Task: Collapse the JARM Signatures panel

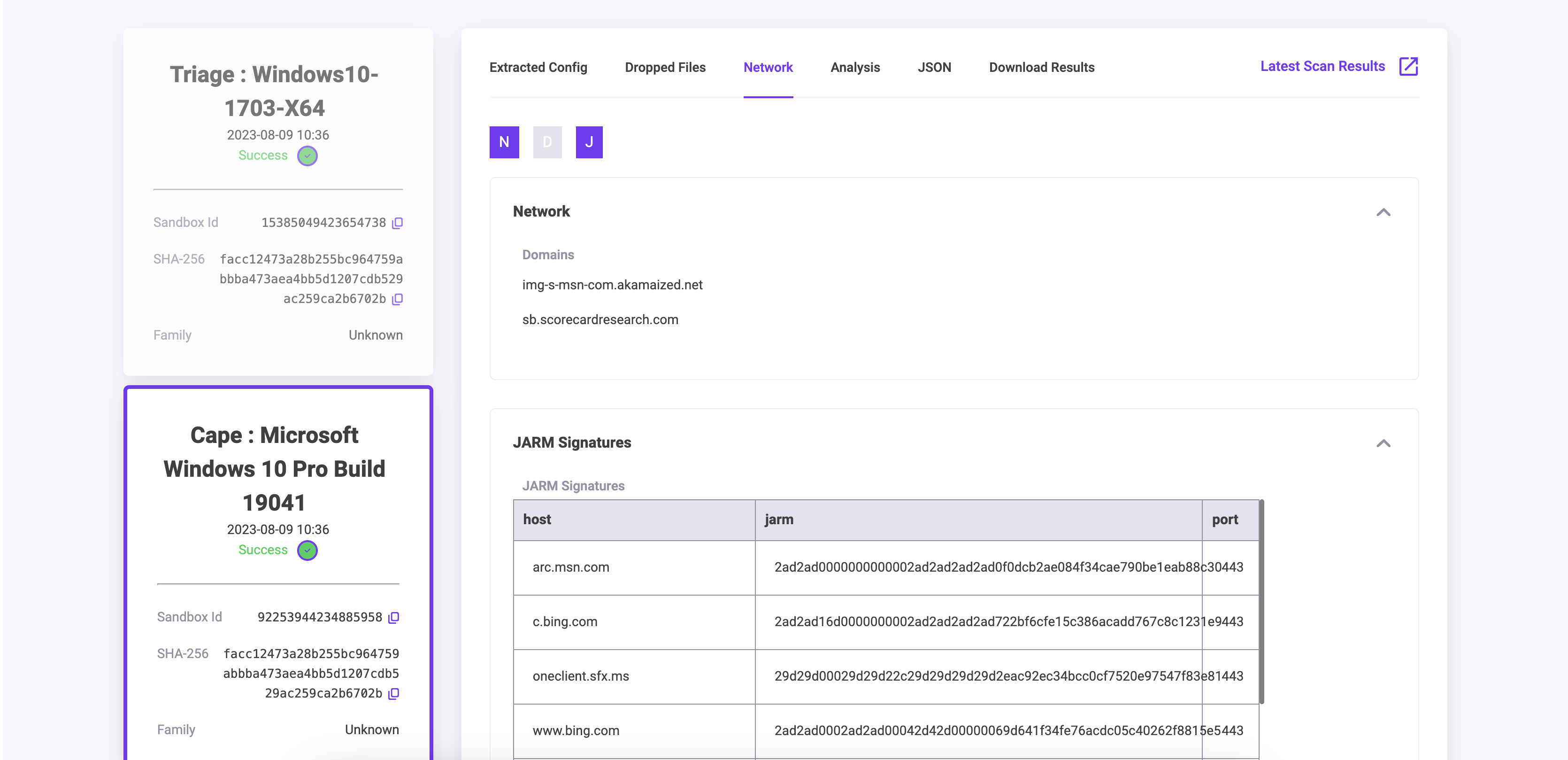Action: [x=1384, y=443]
